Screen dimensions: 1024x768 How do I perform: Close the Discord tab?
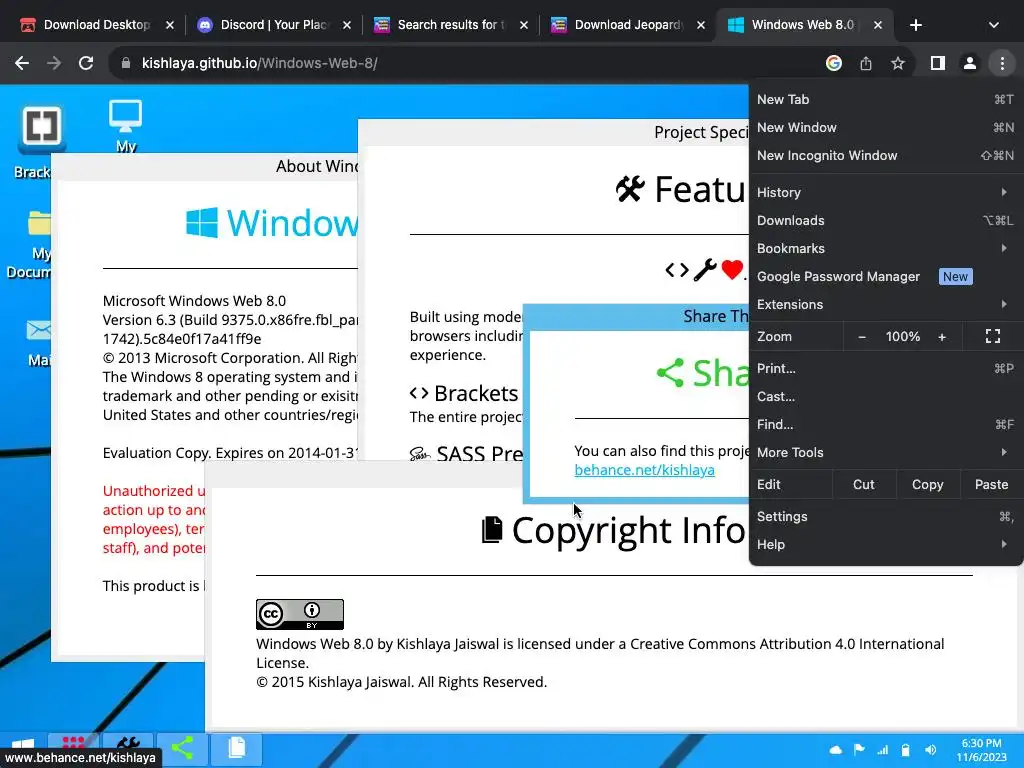(x=347, y=25)
